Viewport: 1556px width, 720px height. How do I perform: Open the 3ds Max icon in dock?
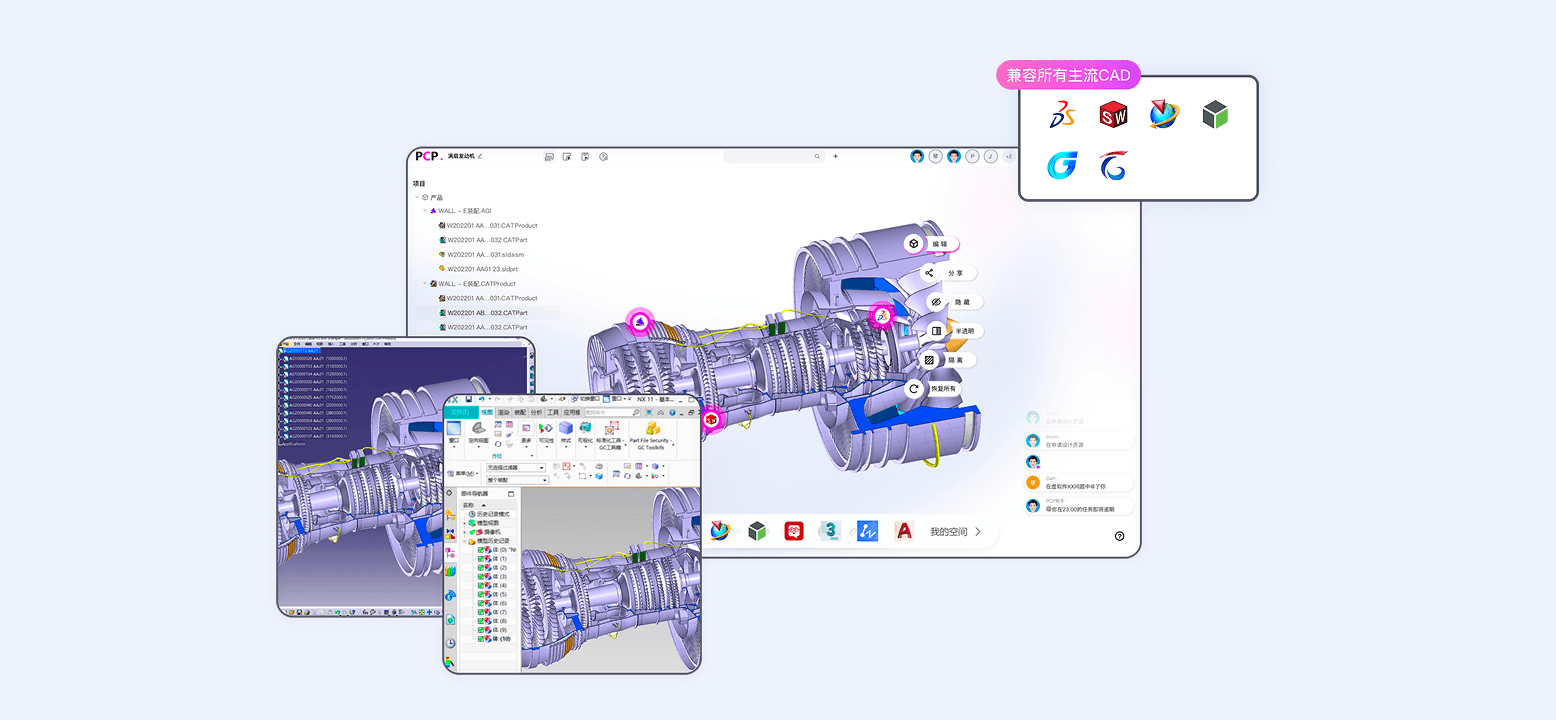click(830, 532)
